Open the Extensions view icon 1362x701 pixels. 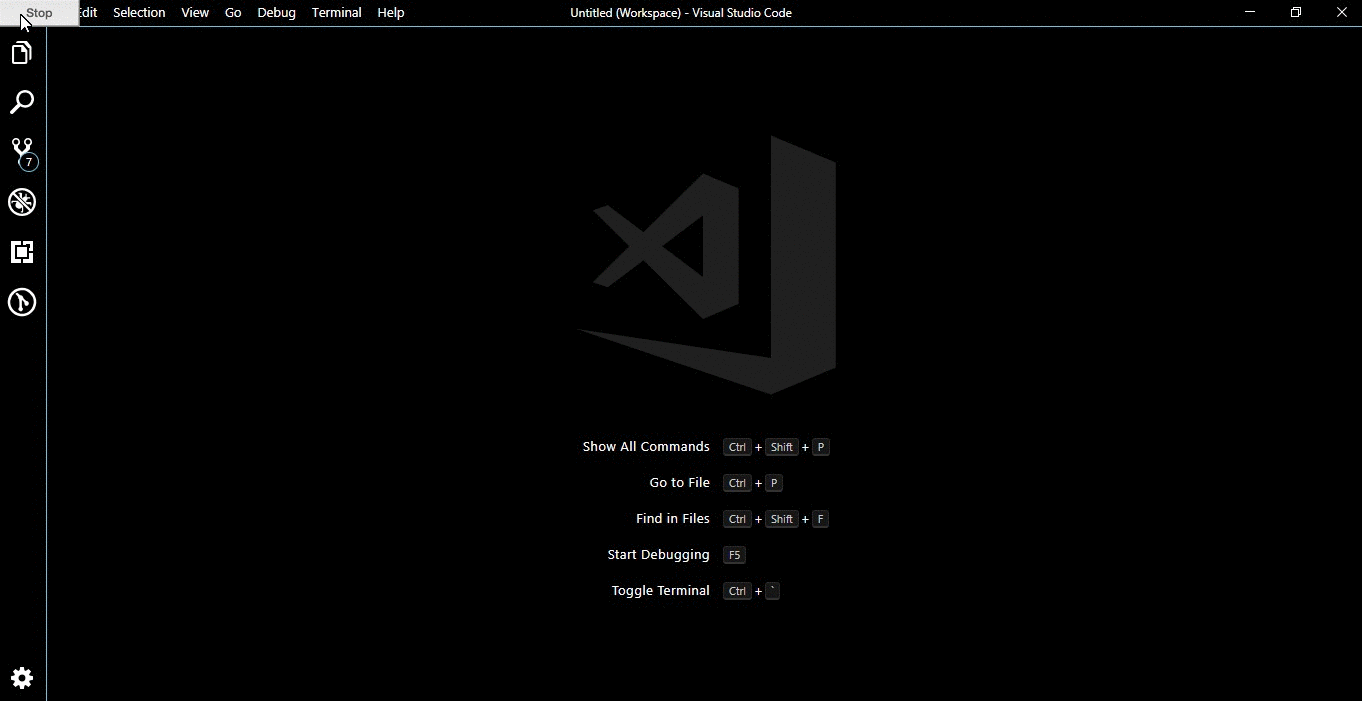[21, 252]
